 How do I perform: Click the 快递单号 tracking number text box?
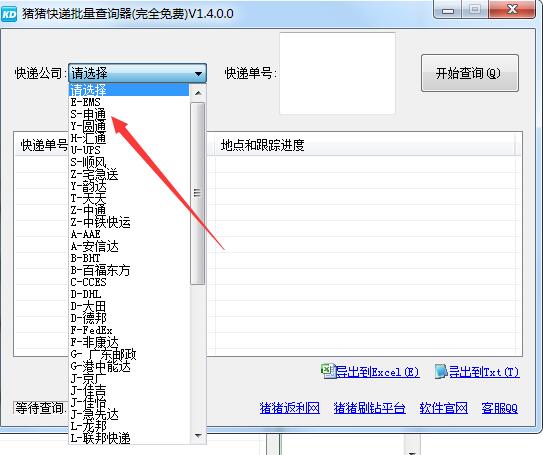[x=337, y=73]
